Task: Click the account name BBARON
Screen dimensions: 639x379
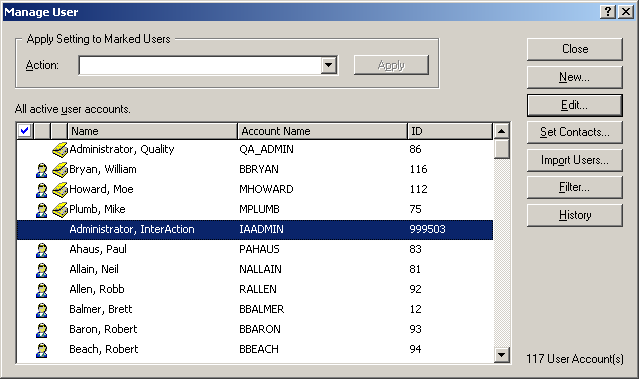Action: click(x=260, y=329)
